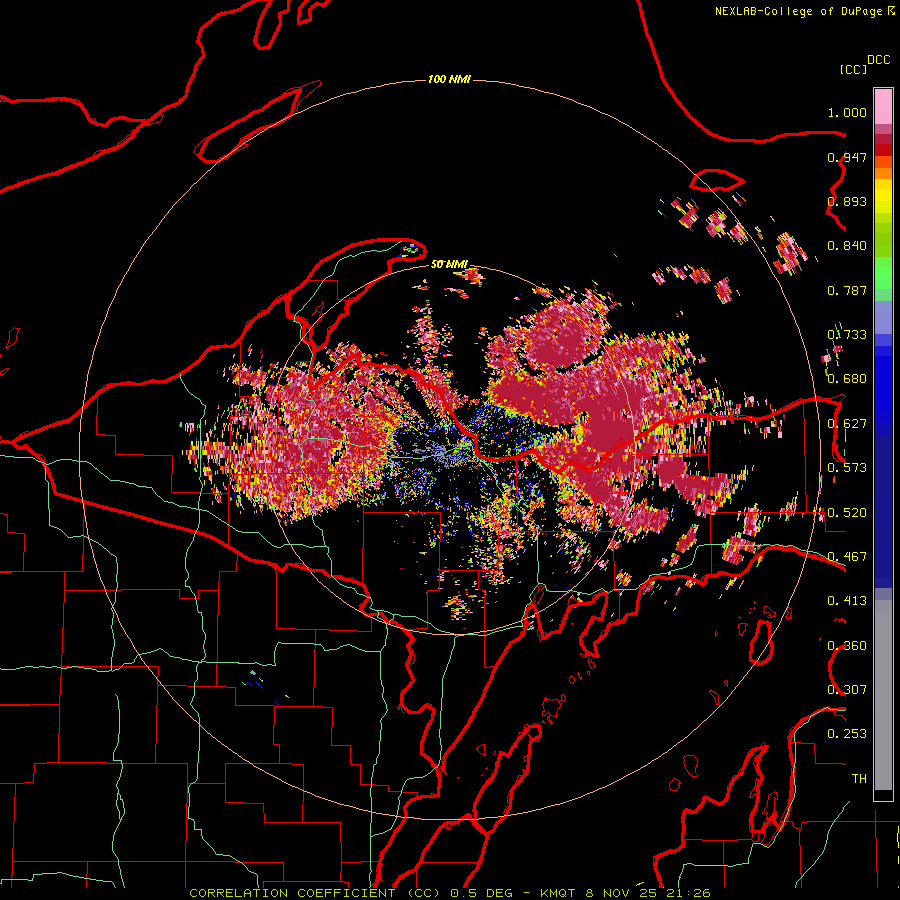The height and width of the screenshot is (900, 900).
Task: Click the 0.893 legend value
Action: [847, 201]
